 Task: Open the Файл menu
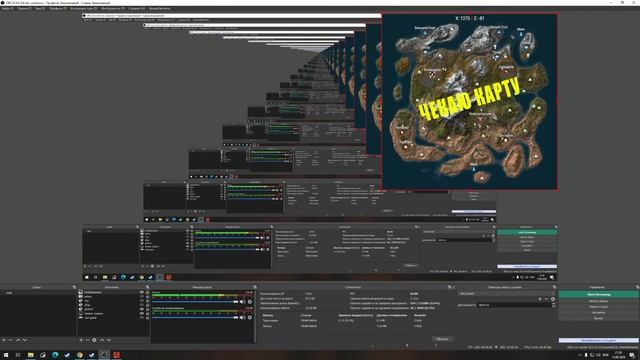[x=7, y=8]
